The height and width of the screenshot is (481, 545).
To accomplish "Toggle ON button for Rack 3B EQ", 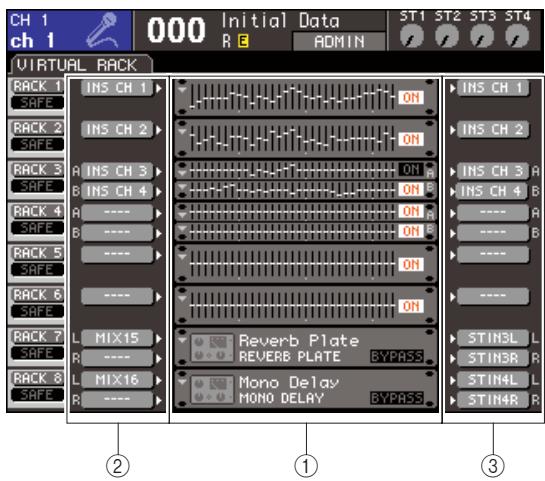I will (411, 190).
